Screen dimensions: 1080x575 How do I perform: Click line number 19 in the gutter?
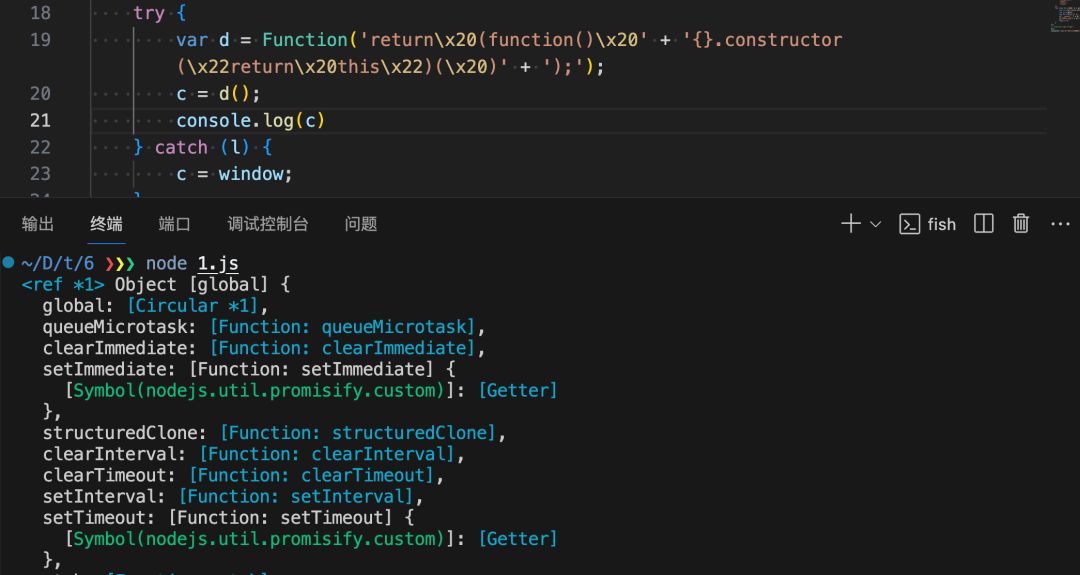[40, 40]
